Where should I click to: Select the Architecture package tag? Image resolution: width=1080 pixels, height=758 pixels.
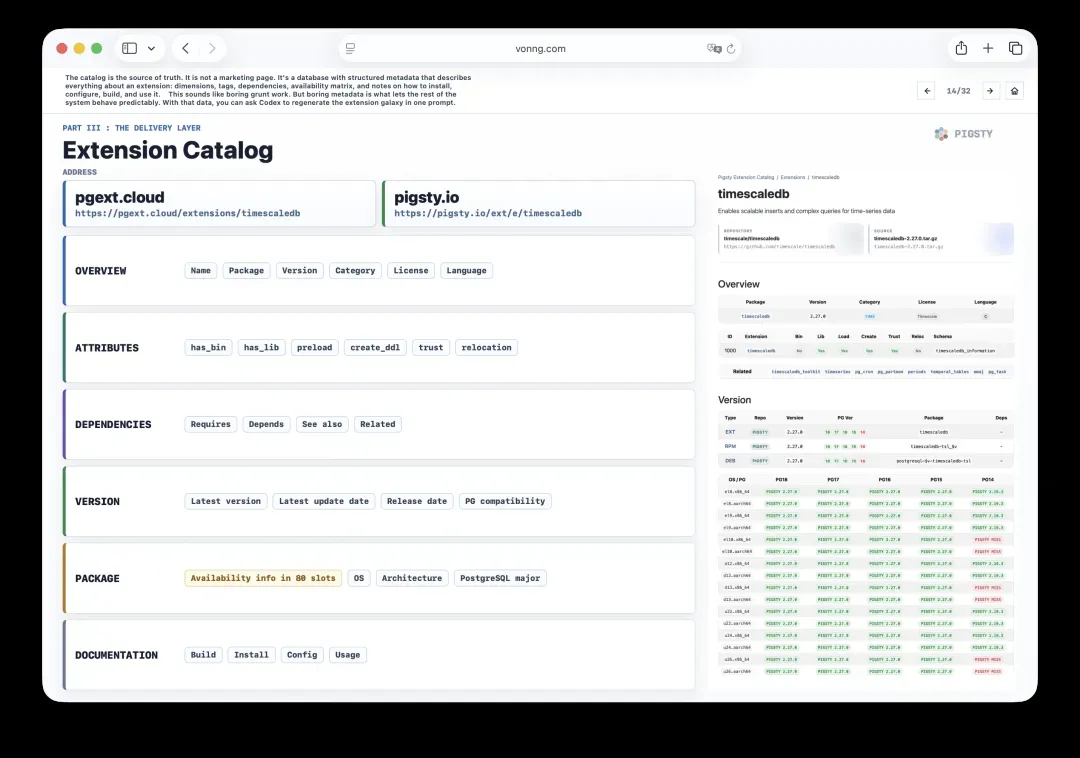coord(412,578)
